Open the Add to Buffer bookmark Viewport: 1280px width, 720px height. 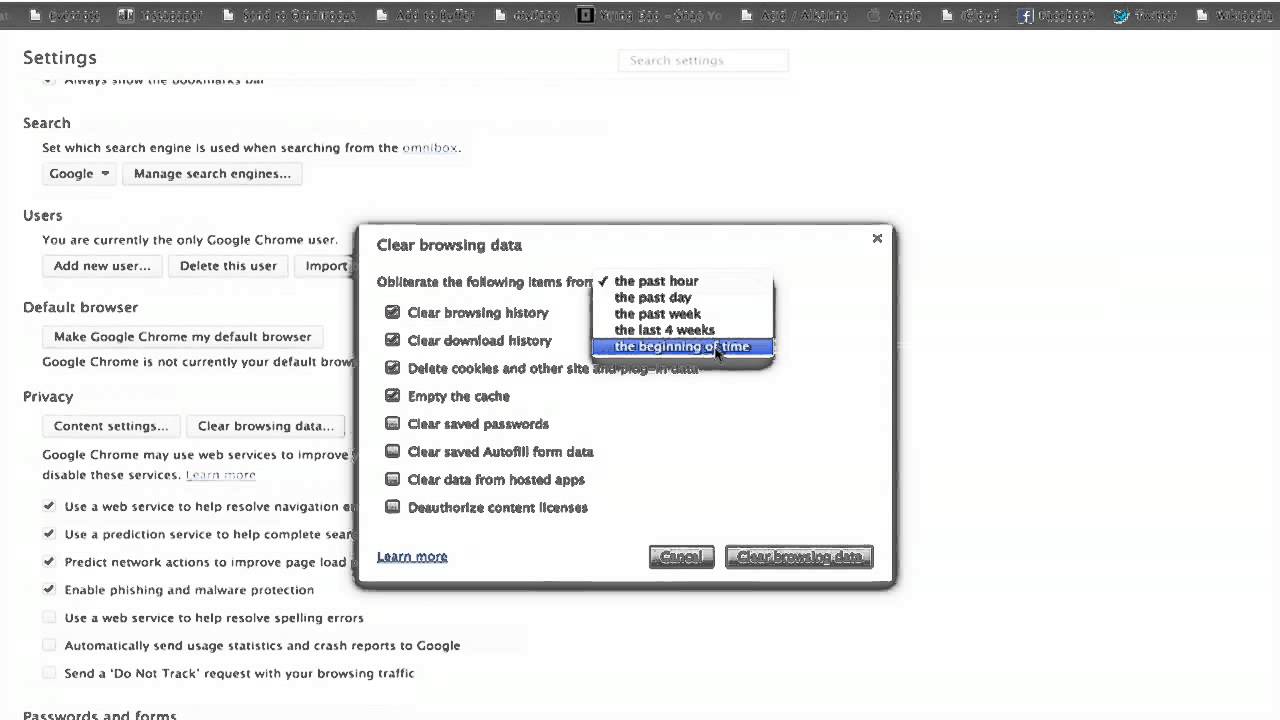[x=425, y=15]
